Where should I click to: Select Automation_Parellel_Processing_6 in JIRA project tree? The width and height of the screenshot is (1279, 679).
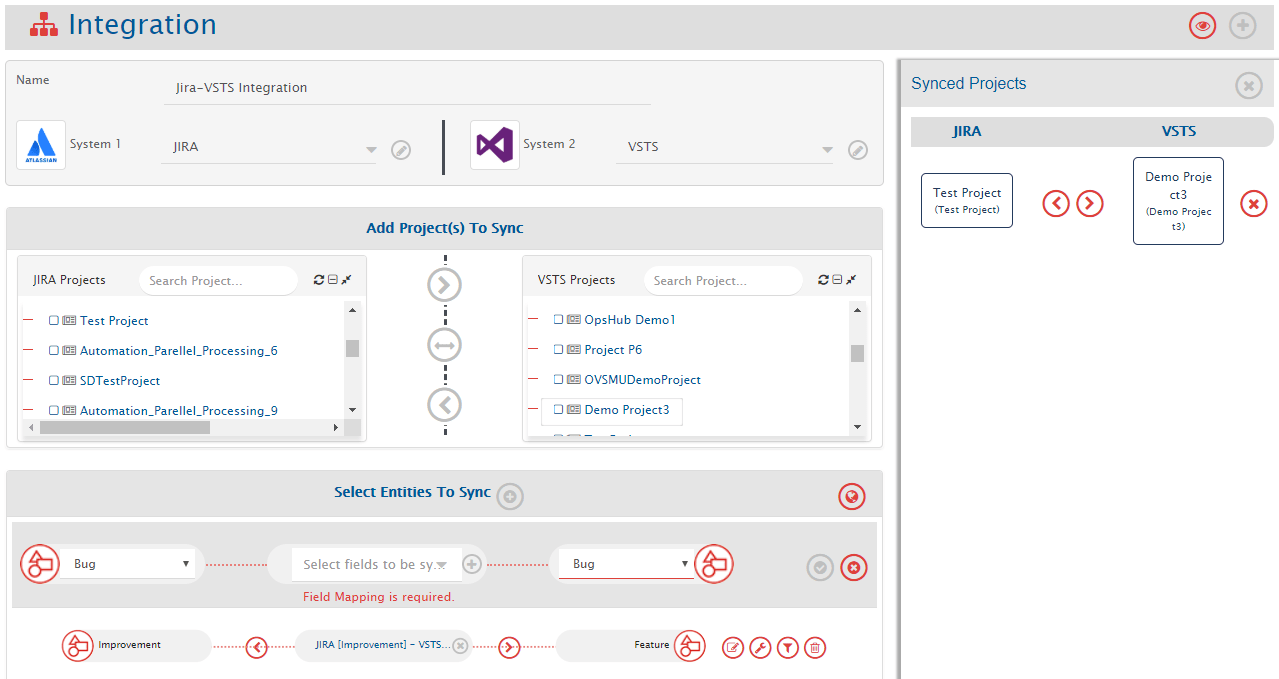tap(178, 351)
